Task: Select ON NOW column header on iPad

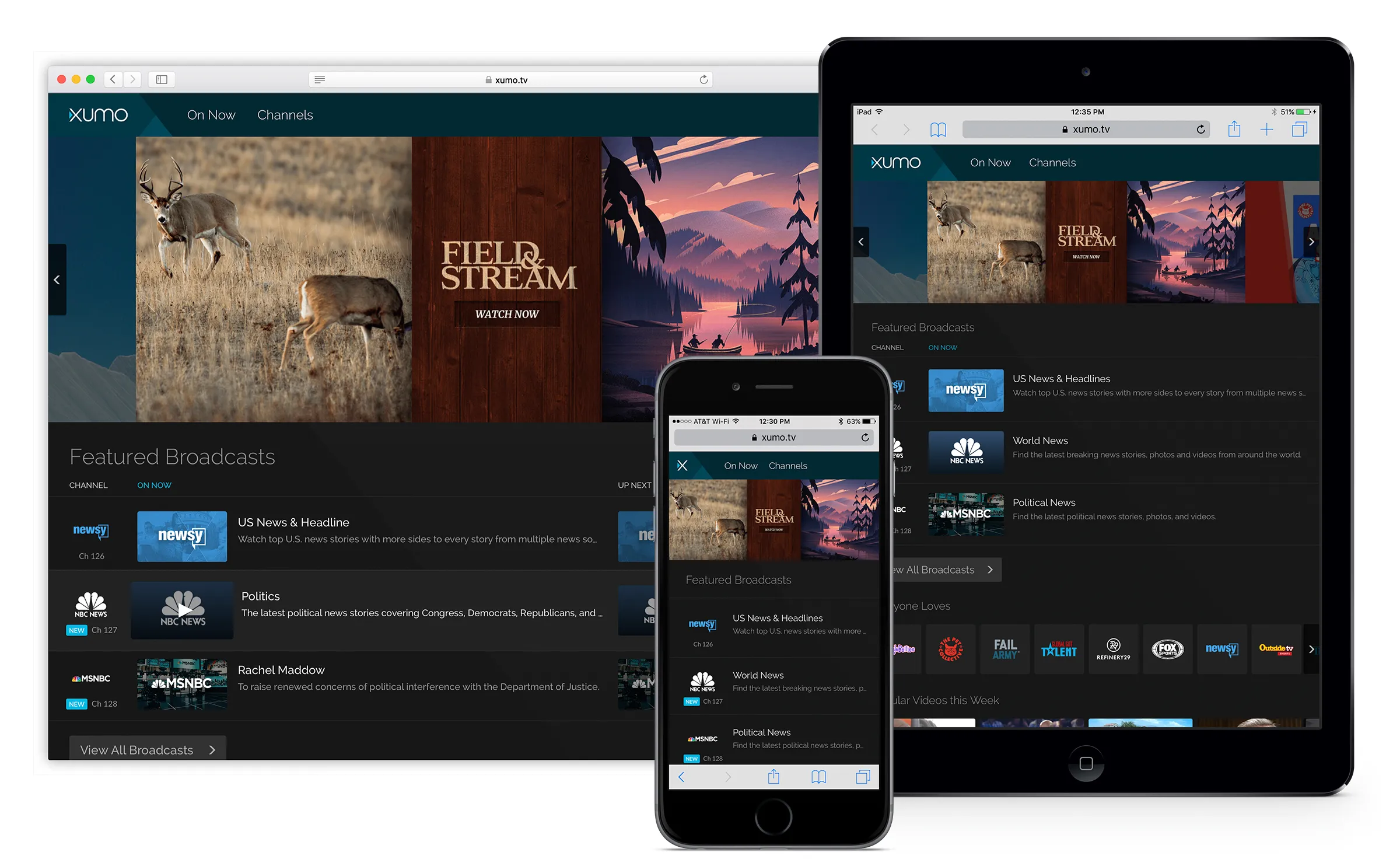Action: tap(943, 347)
